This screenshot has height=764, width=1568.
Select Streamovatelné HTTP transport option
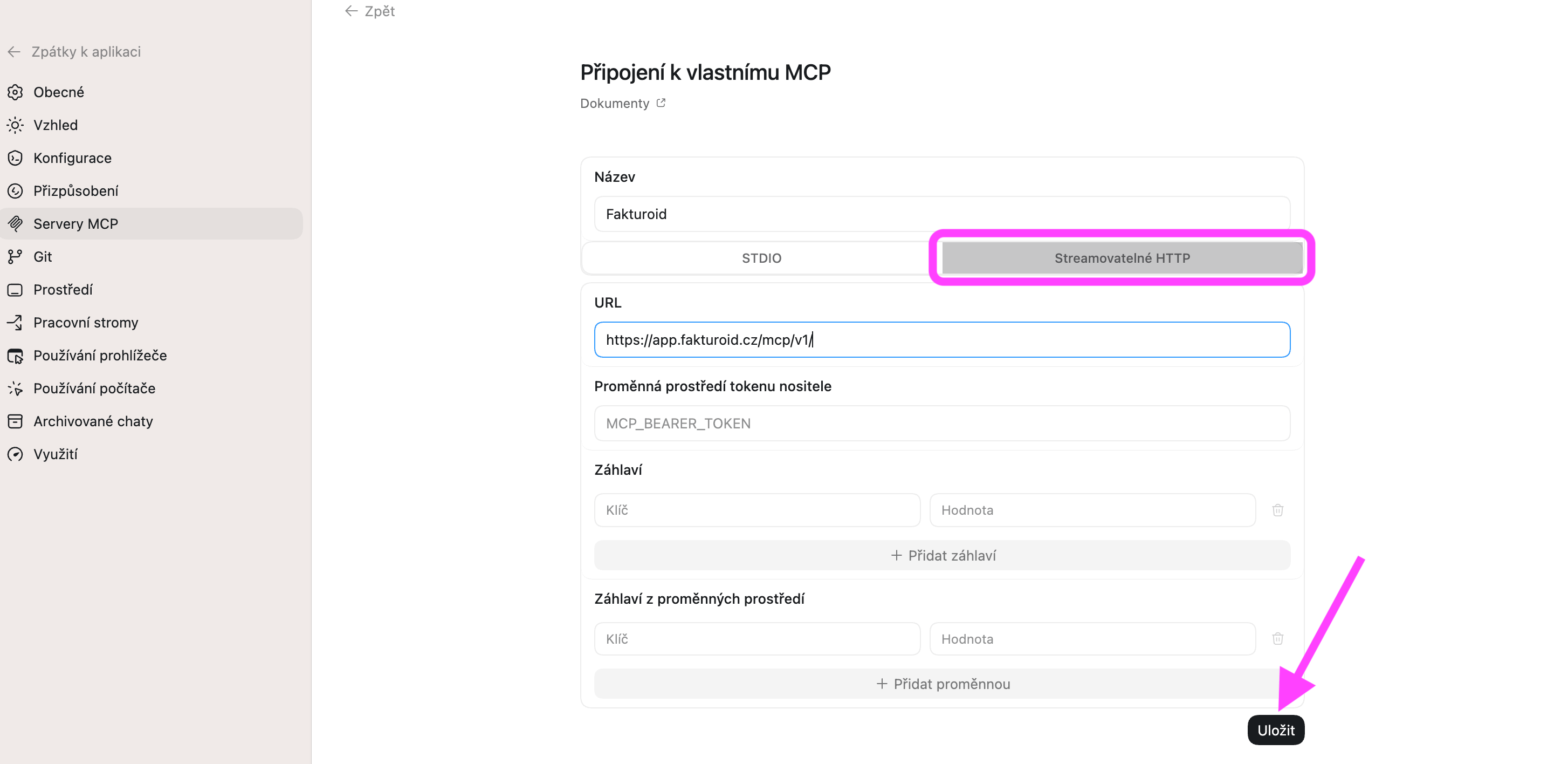(x=1121, y=258)
